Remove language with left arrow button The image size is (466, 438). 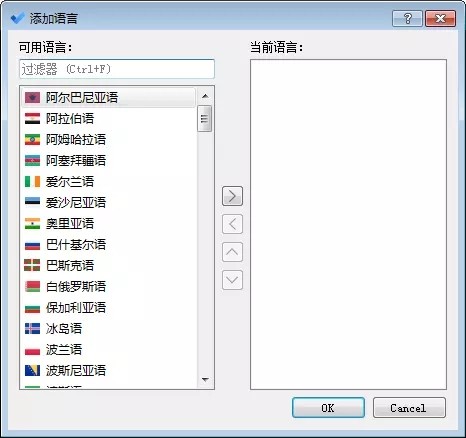point(232,224)
